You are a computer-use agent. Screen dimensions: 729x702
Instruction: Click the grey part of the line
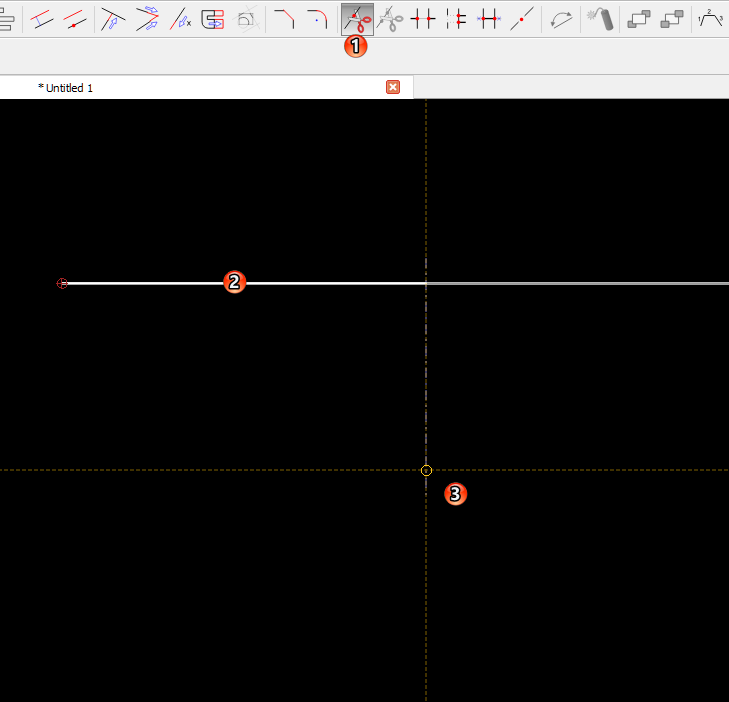point(577,283)
